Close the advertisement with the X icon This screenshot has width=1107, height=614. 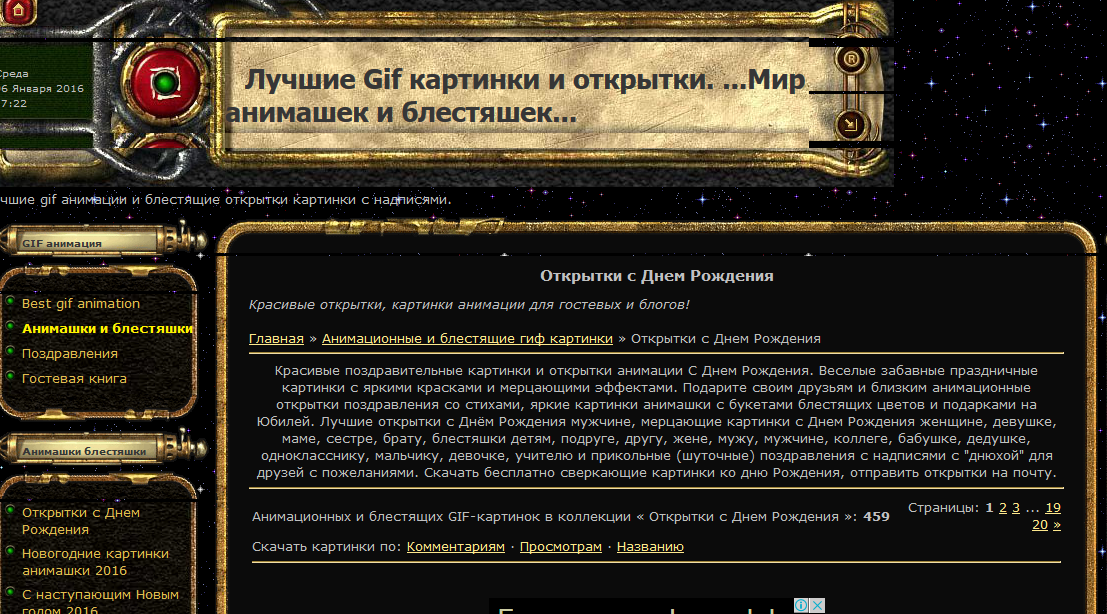pyautogui.click(x=817, y=606)
